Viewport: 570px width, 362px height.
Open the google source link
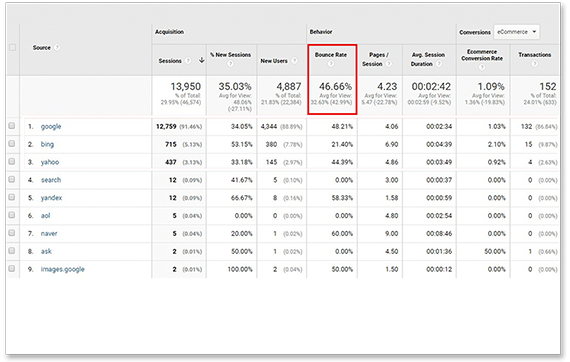click(x=51, y=126)
